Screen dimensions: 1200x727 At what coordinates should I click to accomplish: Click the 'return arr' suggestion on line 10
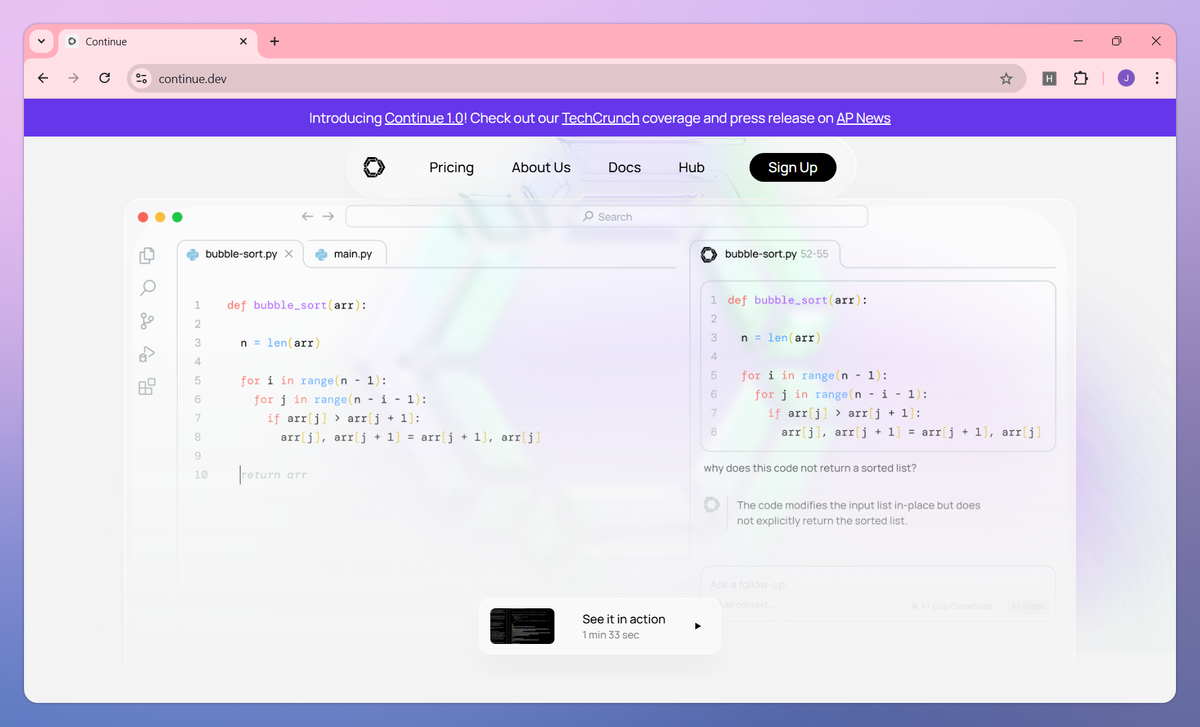[274, 475]
